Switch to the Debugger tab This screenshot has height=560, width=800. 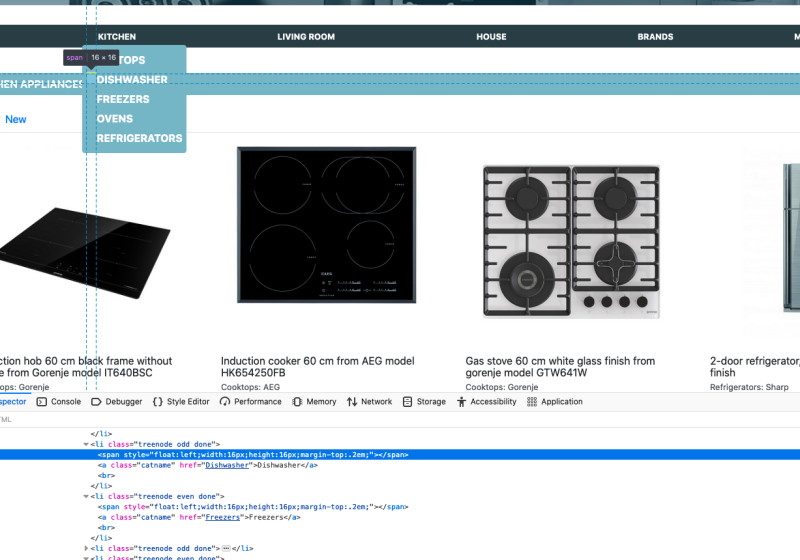[117, 402]
